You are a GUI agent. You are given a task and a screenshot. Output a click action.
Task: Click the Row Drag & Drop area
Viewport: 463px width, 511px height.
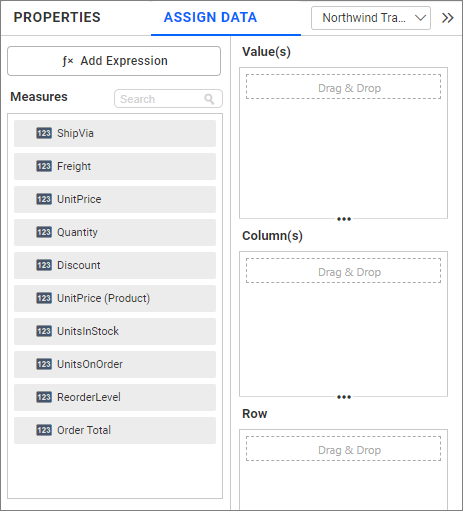tap(343, 449)
